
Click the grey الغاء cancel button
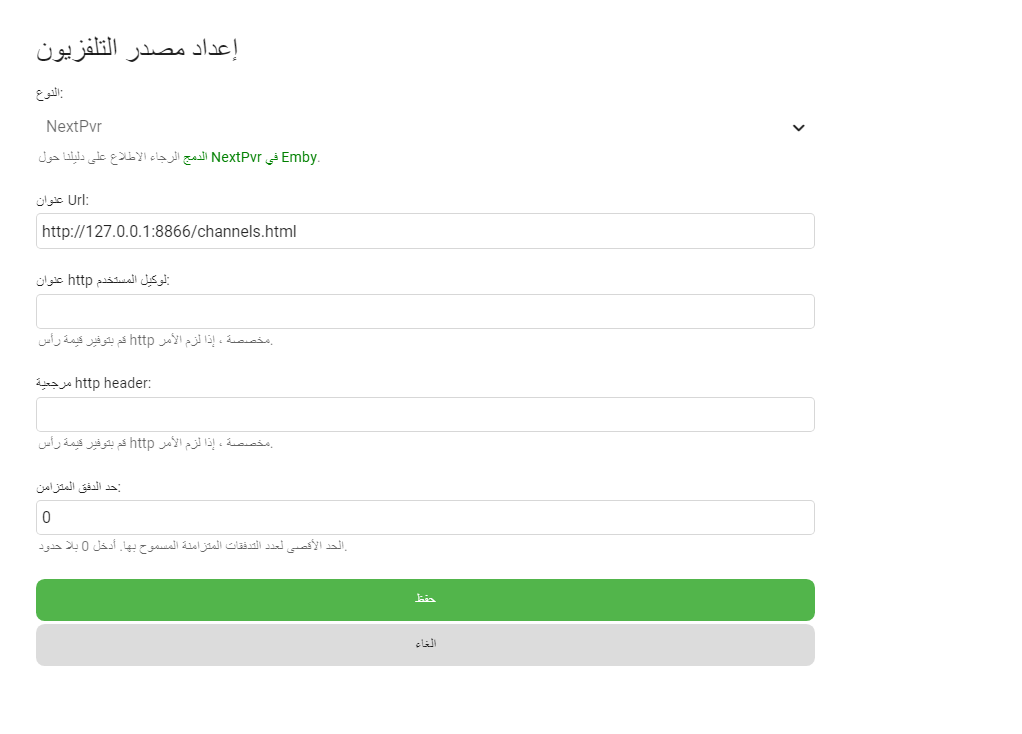click(x=425, y=645)
